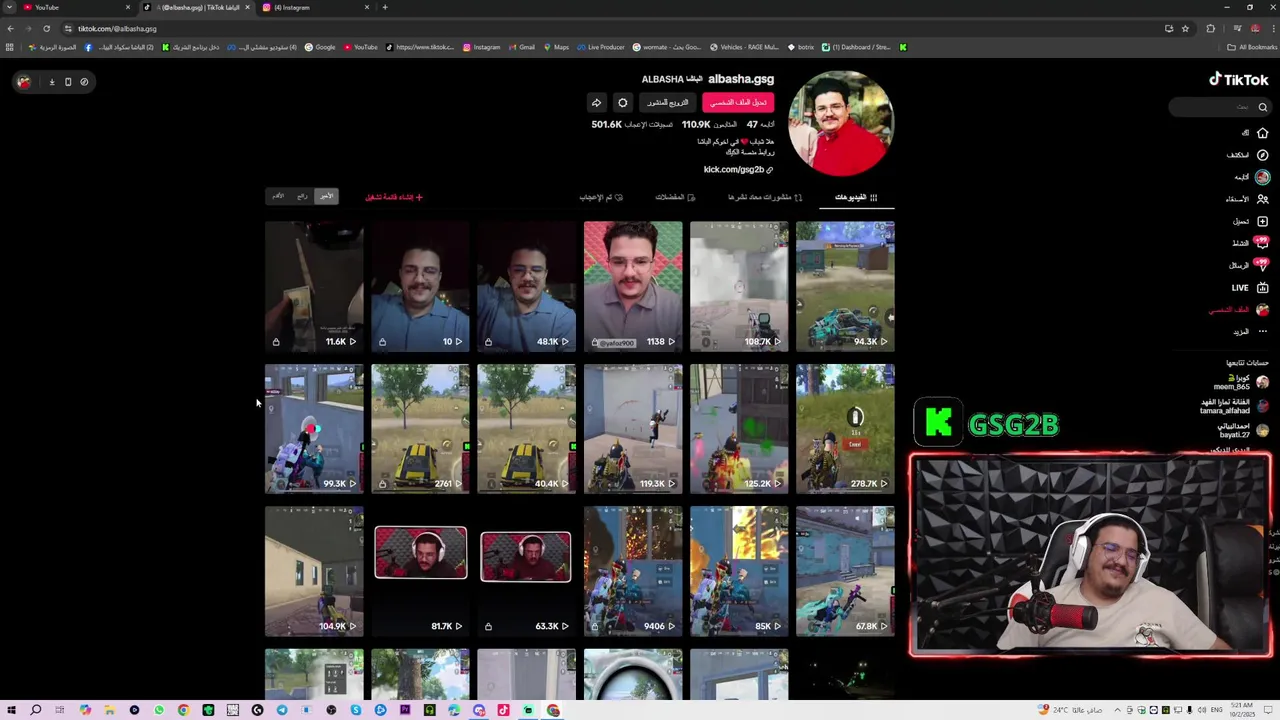Switch to the Liked profile tab
1280x720 pixels.
601,197
